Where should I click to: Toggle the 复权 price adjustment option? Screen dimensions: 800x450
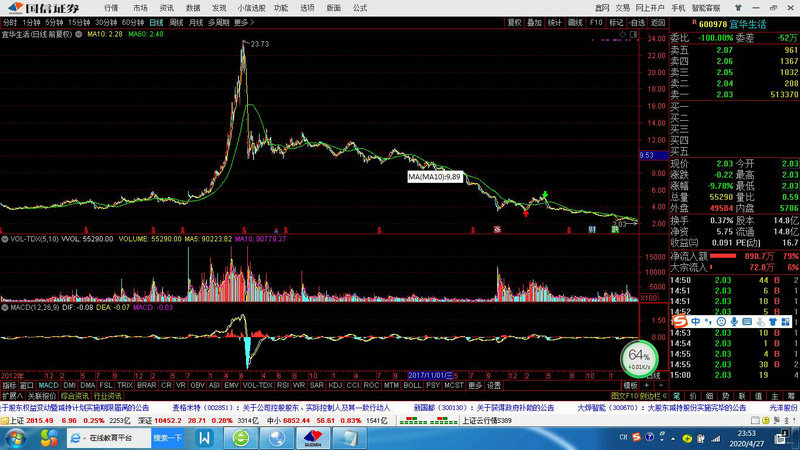[x=514, y=20]
